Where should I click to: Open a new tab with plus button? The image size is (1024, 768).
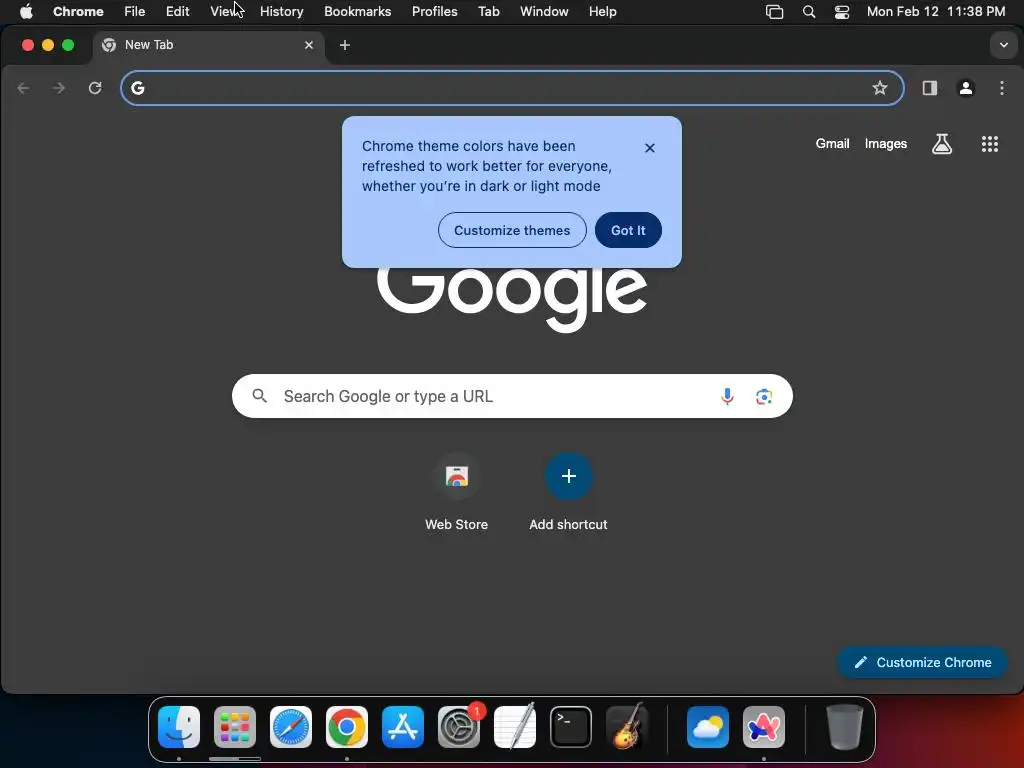[x=345, y=45]
